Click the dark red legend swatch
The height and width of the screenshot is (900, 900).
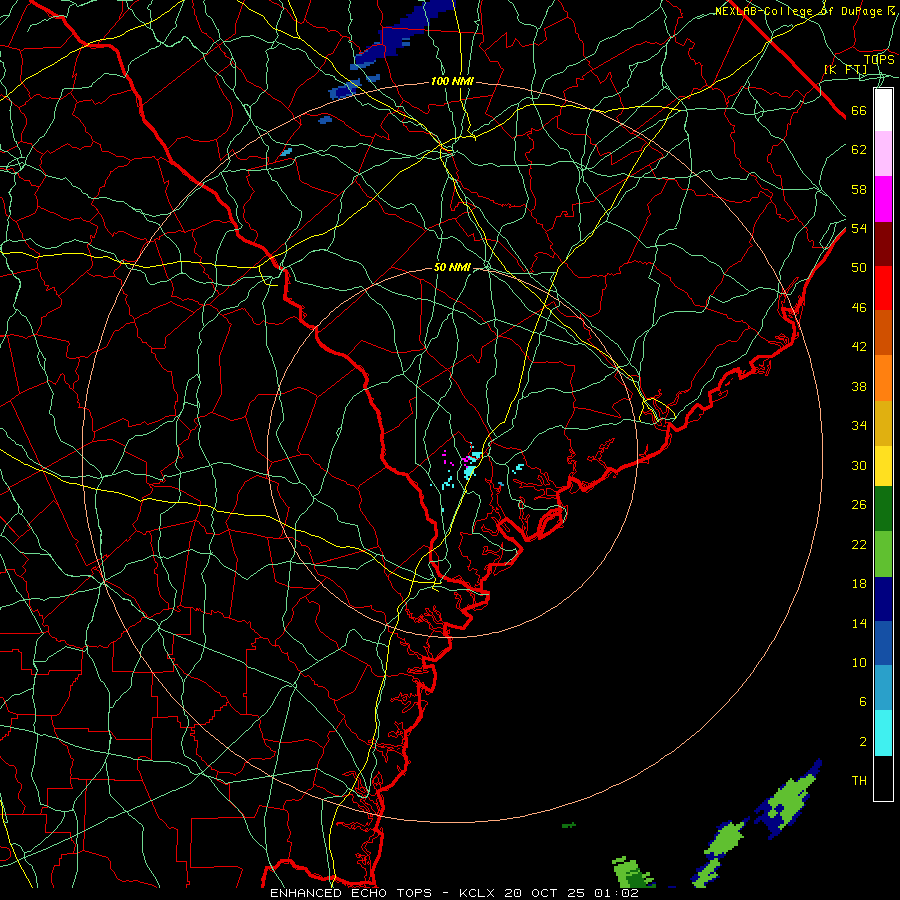883,243
